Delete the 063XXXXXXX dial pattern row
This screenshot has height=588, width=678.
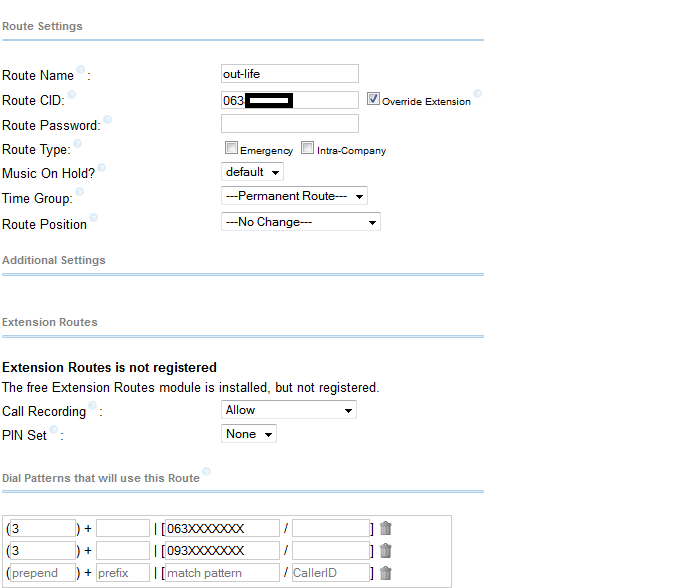pyautogui.click(x=386, y=528)
